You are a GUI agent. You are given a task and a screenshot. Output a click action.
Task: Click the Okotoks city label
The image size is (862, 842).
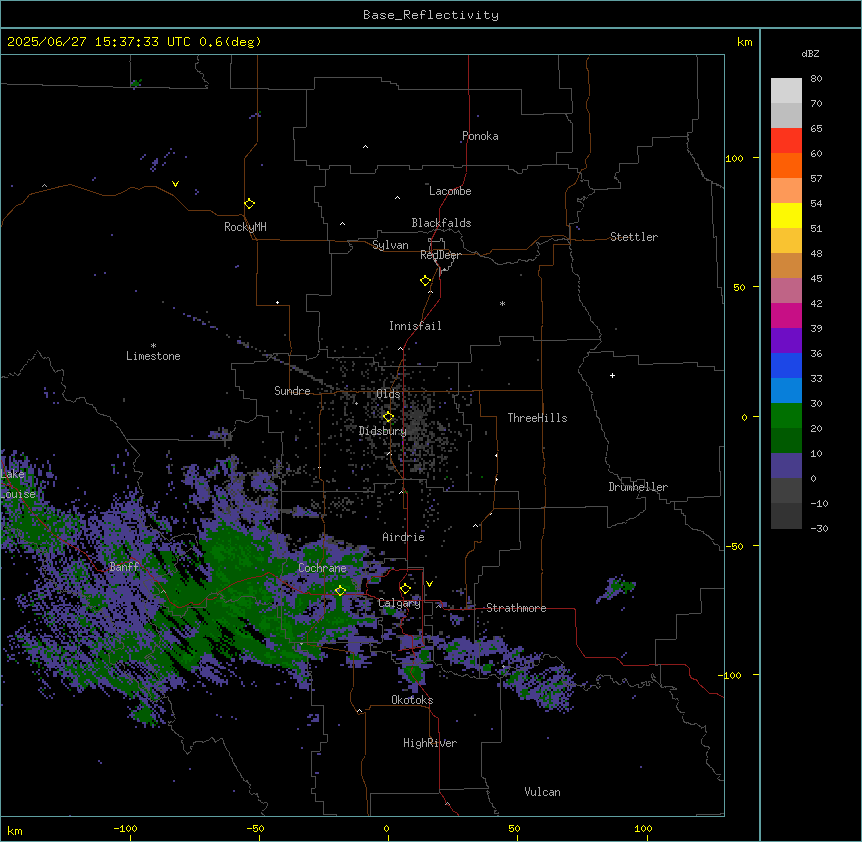pyautogui.click(x=412, y=700)
